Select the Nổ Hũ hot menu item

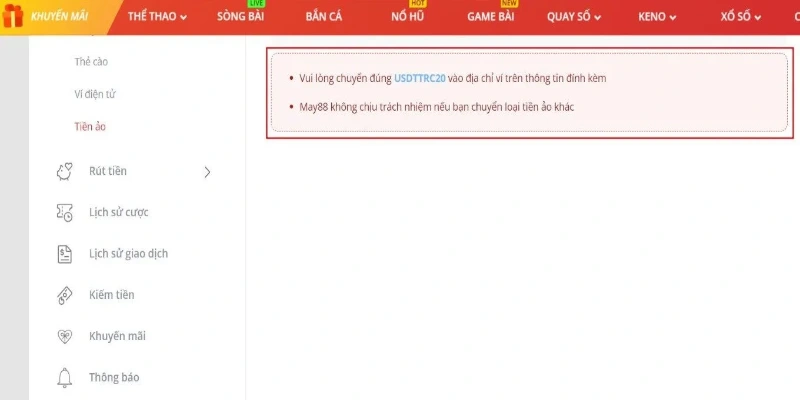pyautogui.click(x=407, y=17)
